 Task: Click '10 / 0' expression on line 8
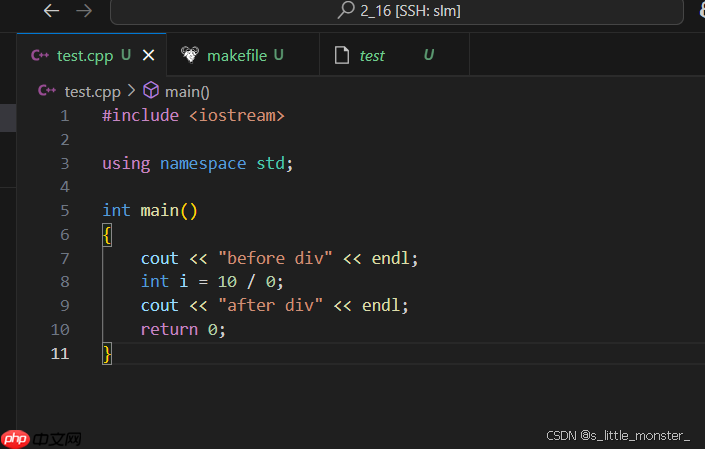pos(246,282)
